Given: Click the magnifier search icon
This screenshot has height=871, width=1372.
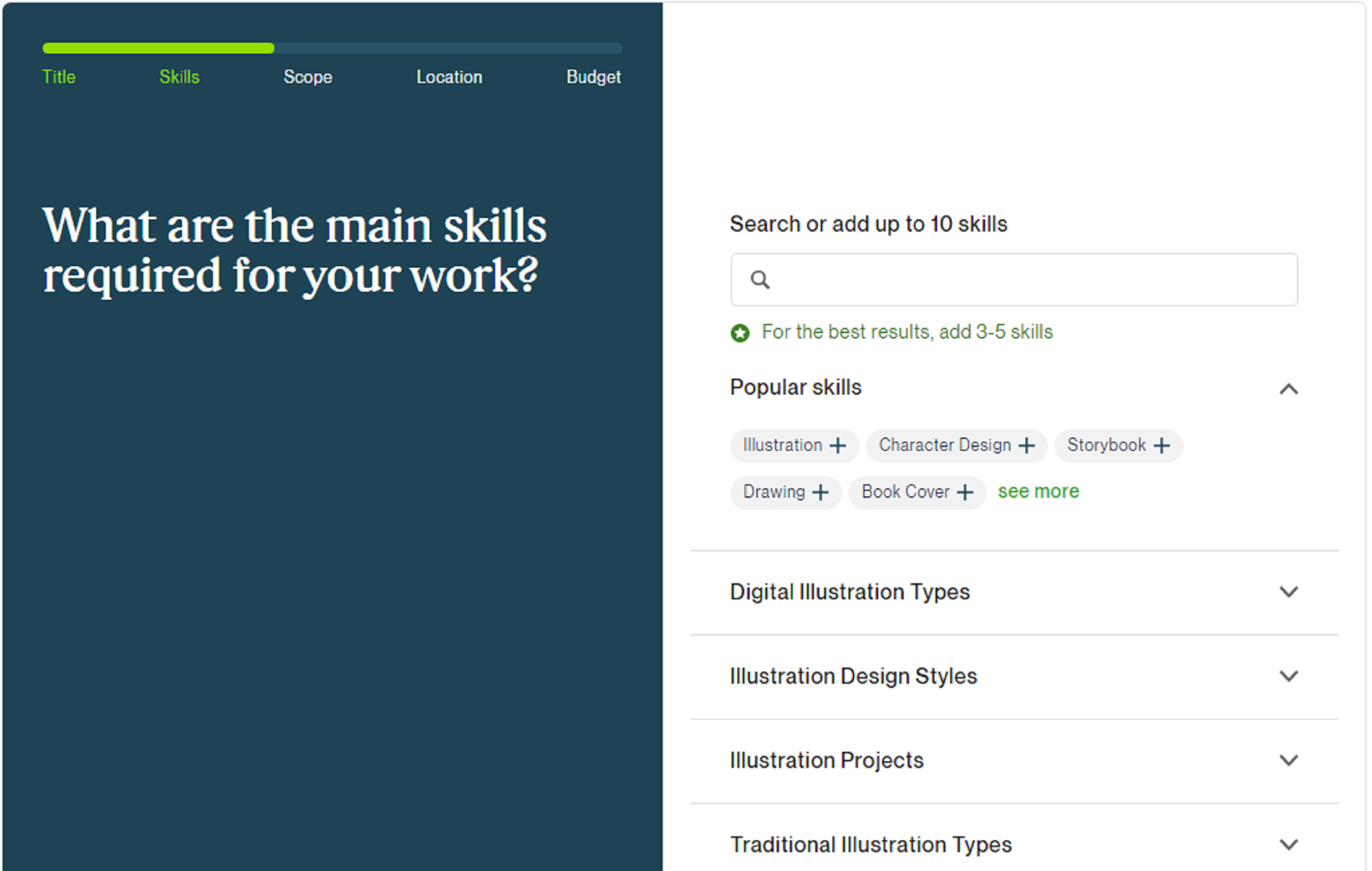Looking at the screenshot, I should tap(760, 280).
